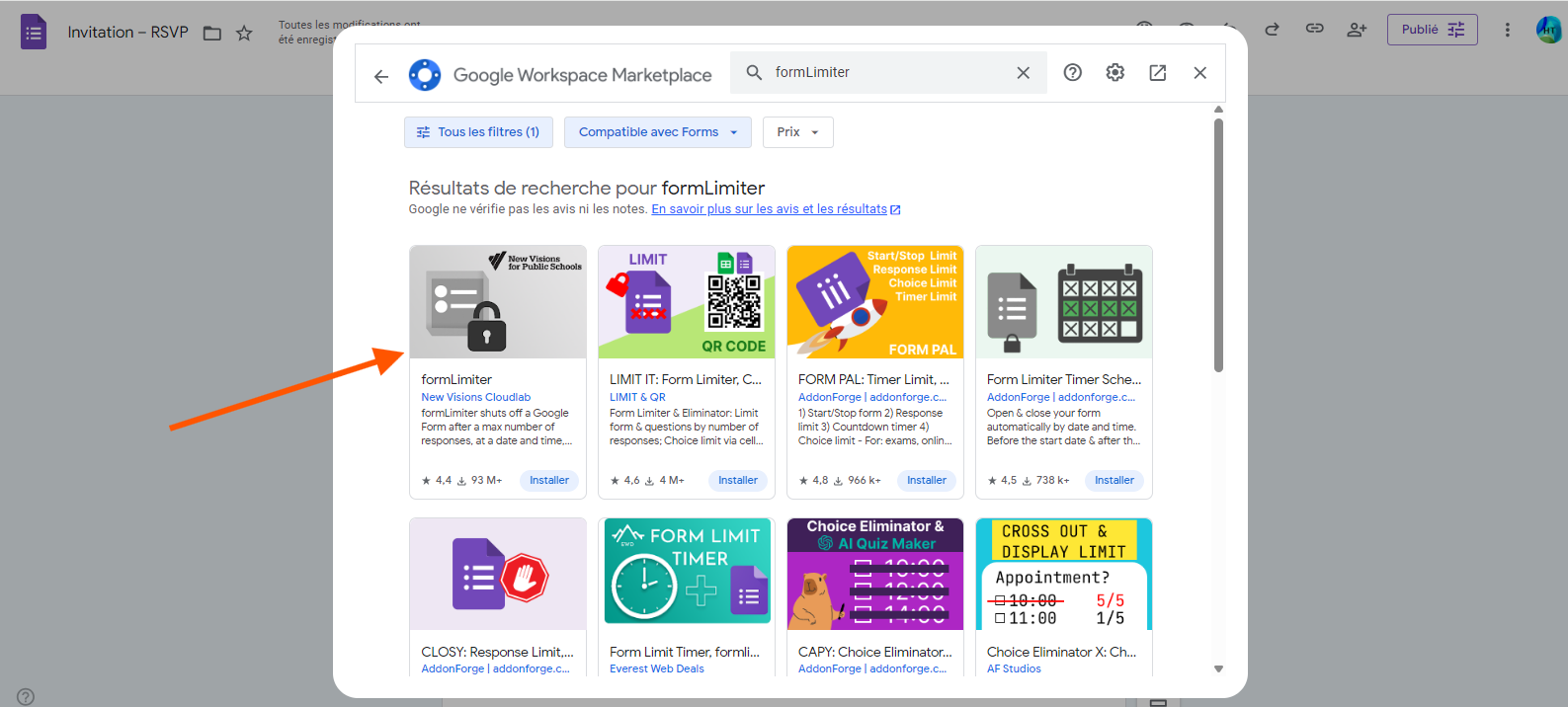Install the FORM PAL add-on

(x=926, y=481)
